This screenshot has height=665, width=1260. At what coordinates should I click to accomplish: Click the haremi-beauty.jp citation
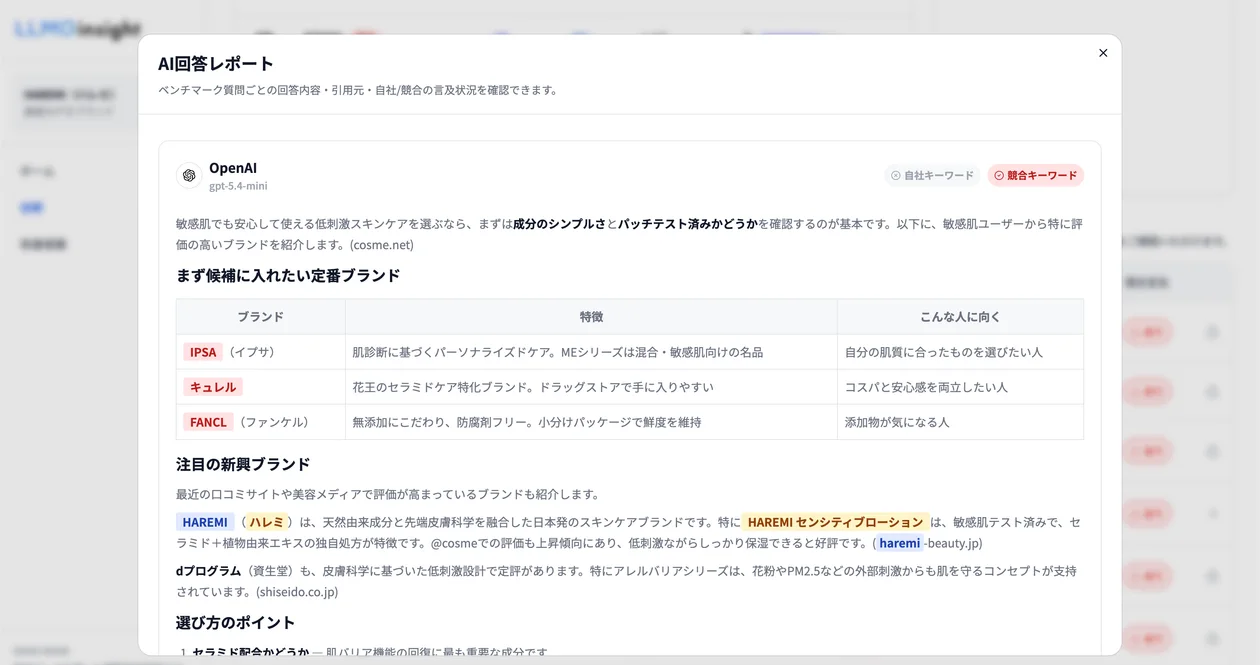click(930, 543)
